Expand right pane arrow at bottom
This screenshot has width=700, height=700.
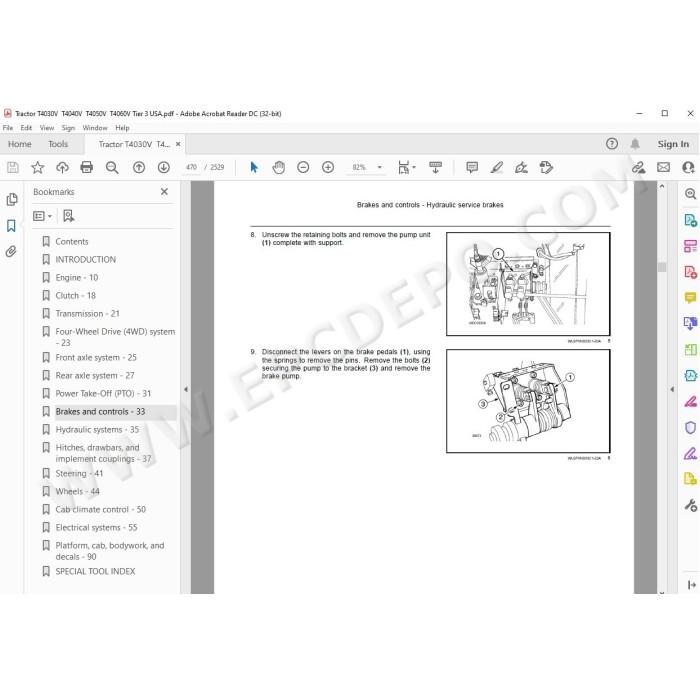point(692,585)
